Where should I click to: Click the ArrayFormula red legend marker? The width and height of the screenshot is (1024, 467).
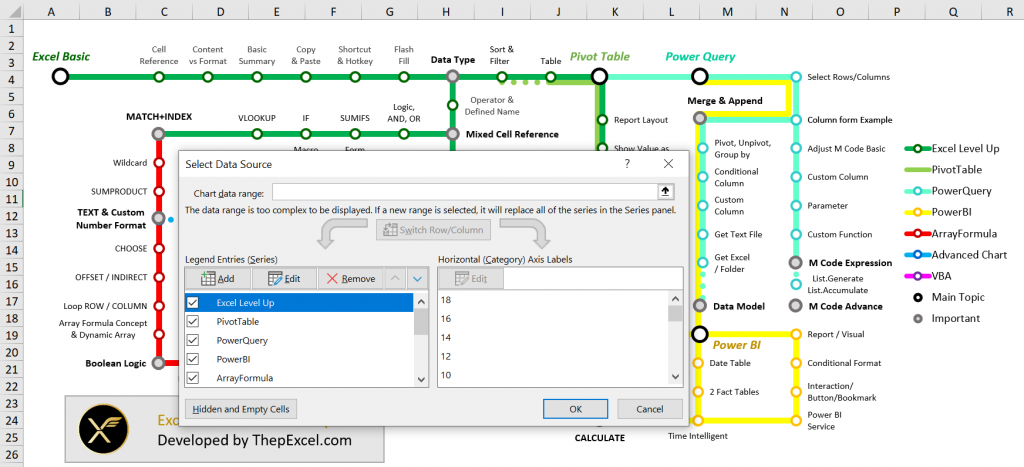[x=918, y=233]
